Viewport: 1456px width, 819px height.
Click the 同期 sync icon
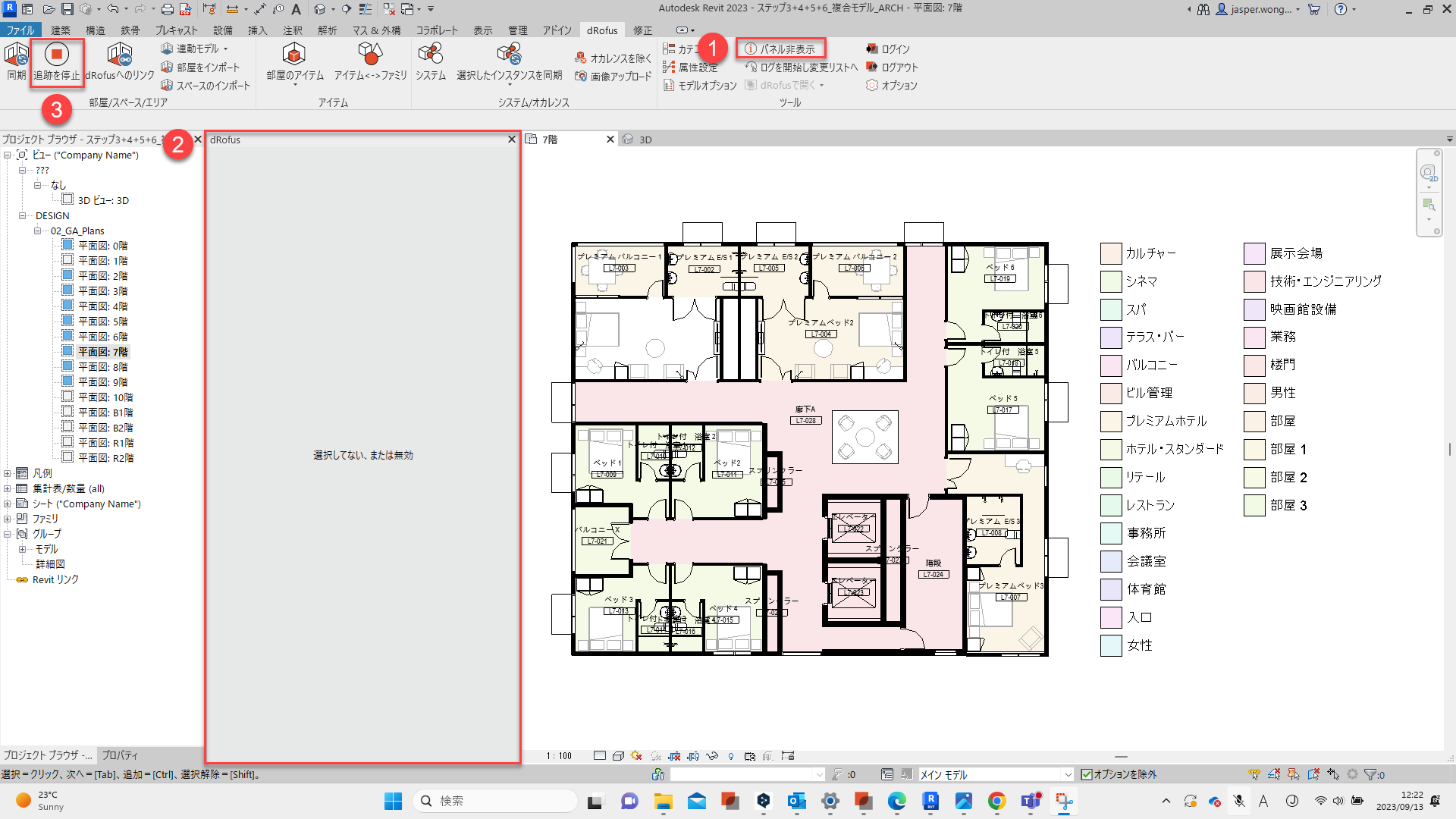[x=16, y=55]
